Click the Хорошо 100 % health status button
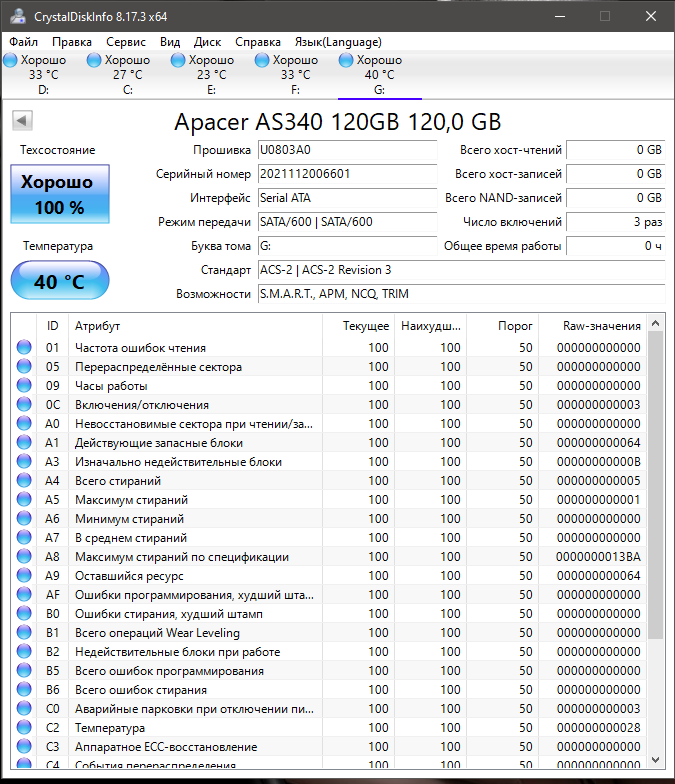Image resolution: width=675 pixels, height=784 pixels. 60,194
